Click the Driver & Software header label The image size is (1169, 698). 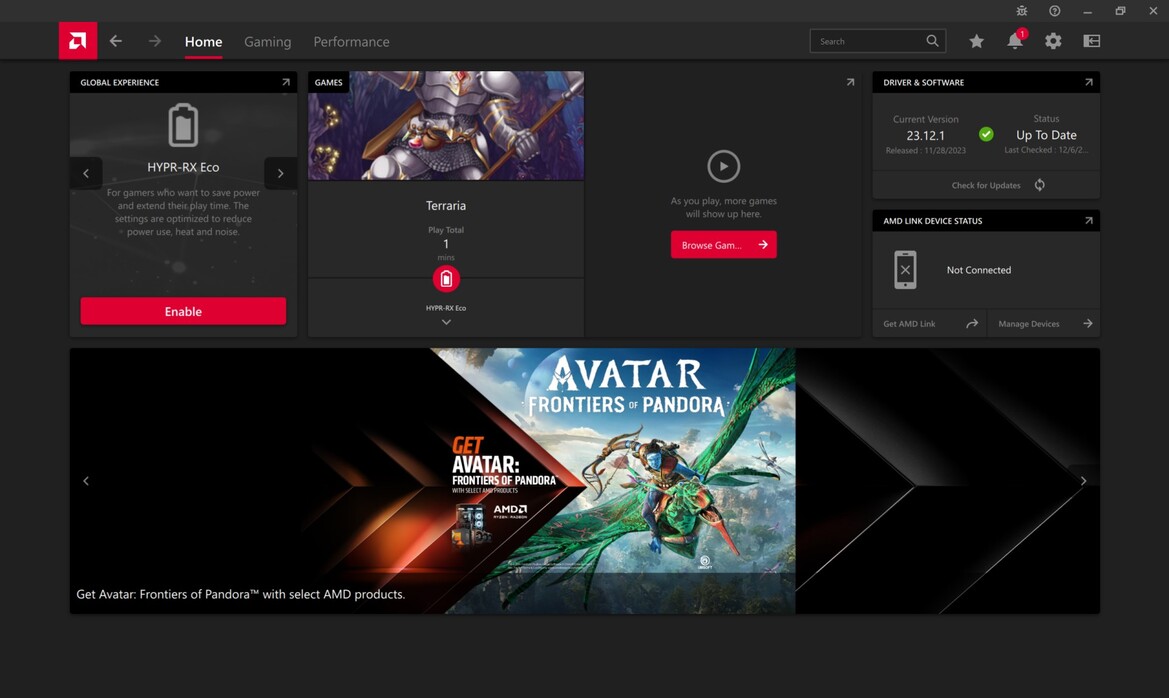[x=924, y=82]
